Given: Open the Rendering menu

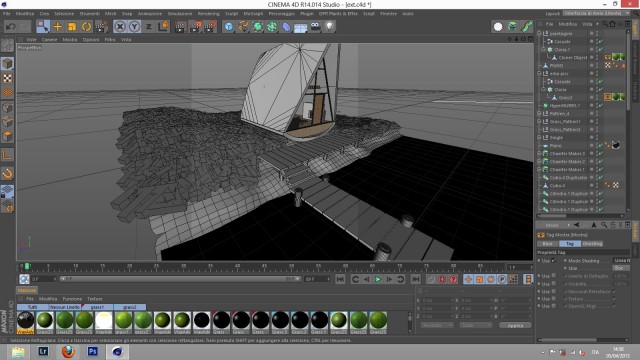Looking at the screenshot, I should [x=209, y=13].
